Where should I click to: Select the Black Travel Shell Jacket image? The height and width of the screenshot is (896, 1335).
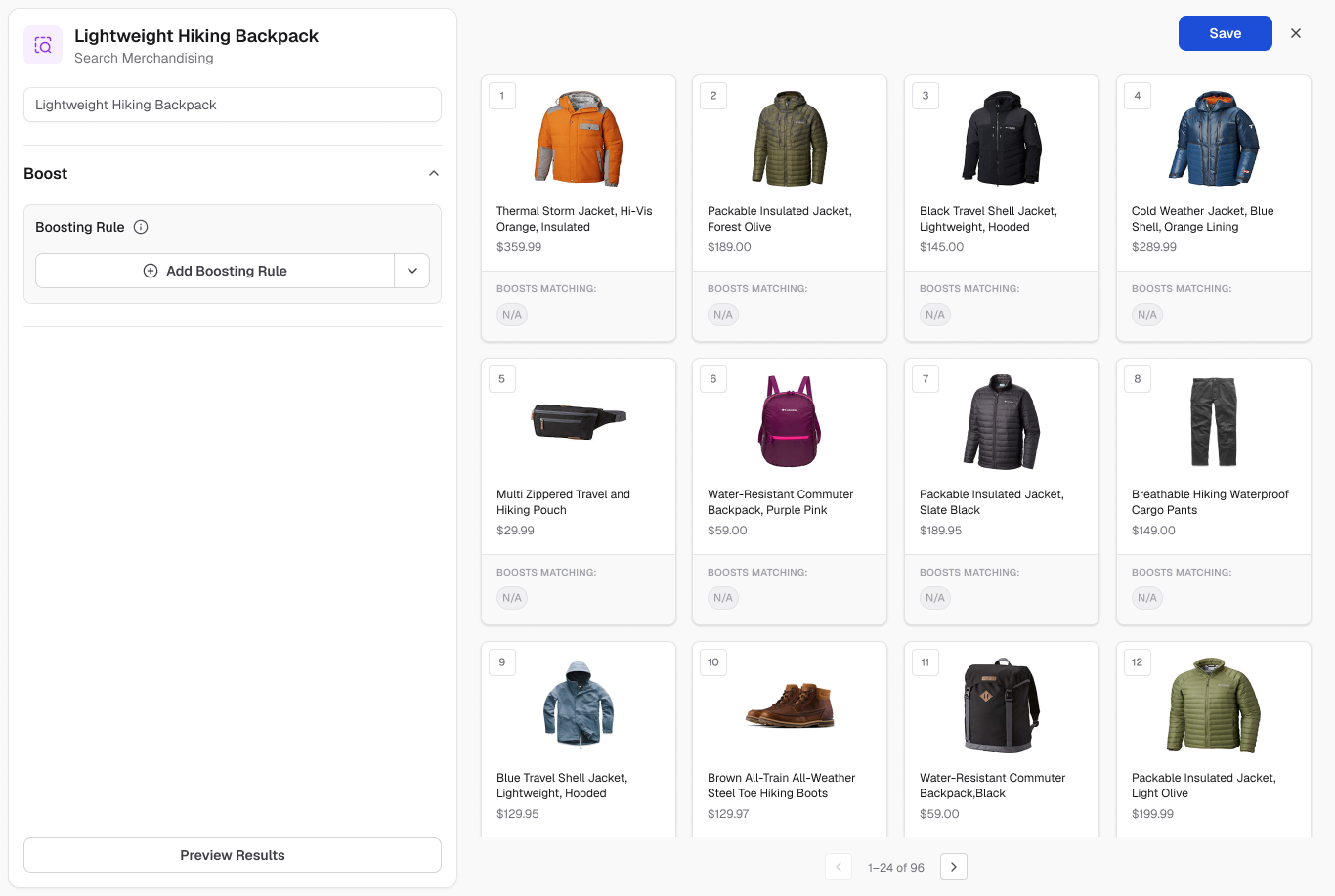coord(1002,138)
